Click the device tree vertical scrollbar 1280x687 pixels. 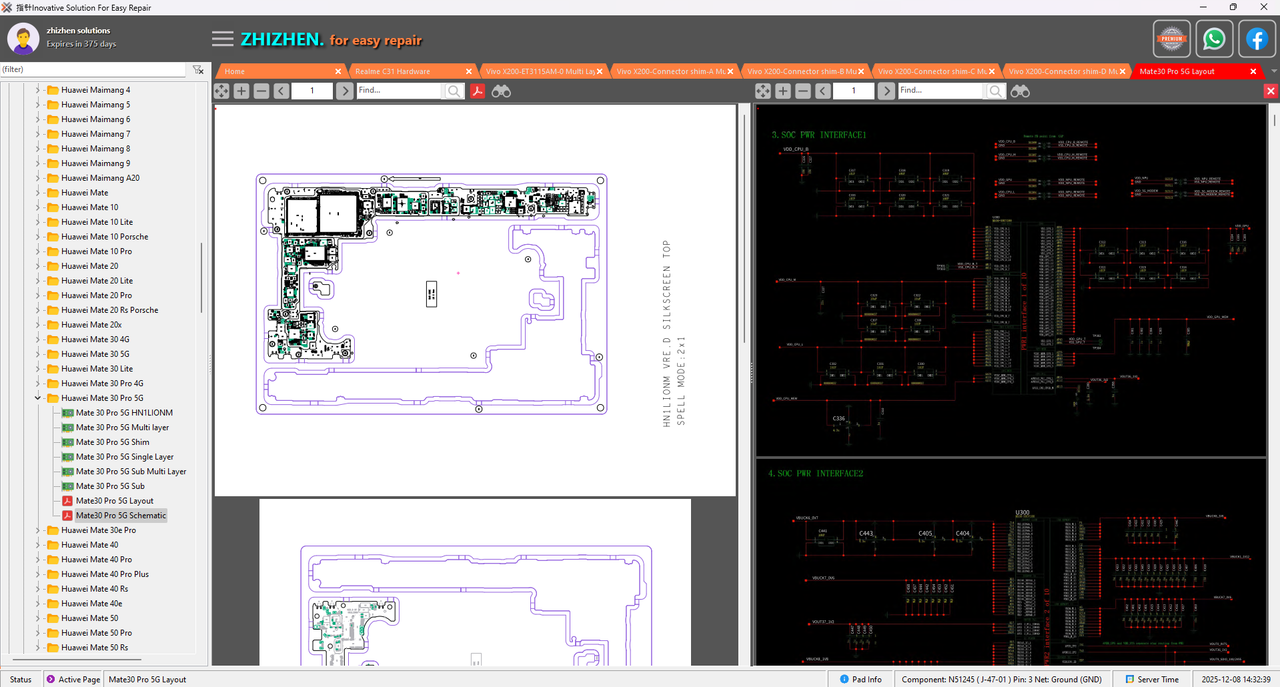pos(203,276)
